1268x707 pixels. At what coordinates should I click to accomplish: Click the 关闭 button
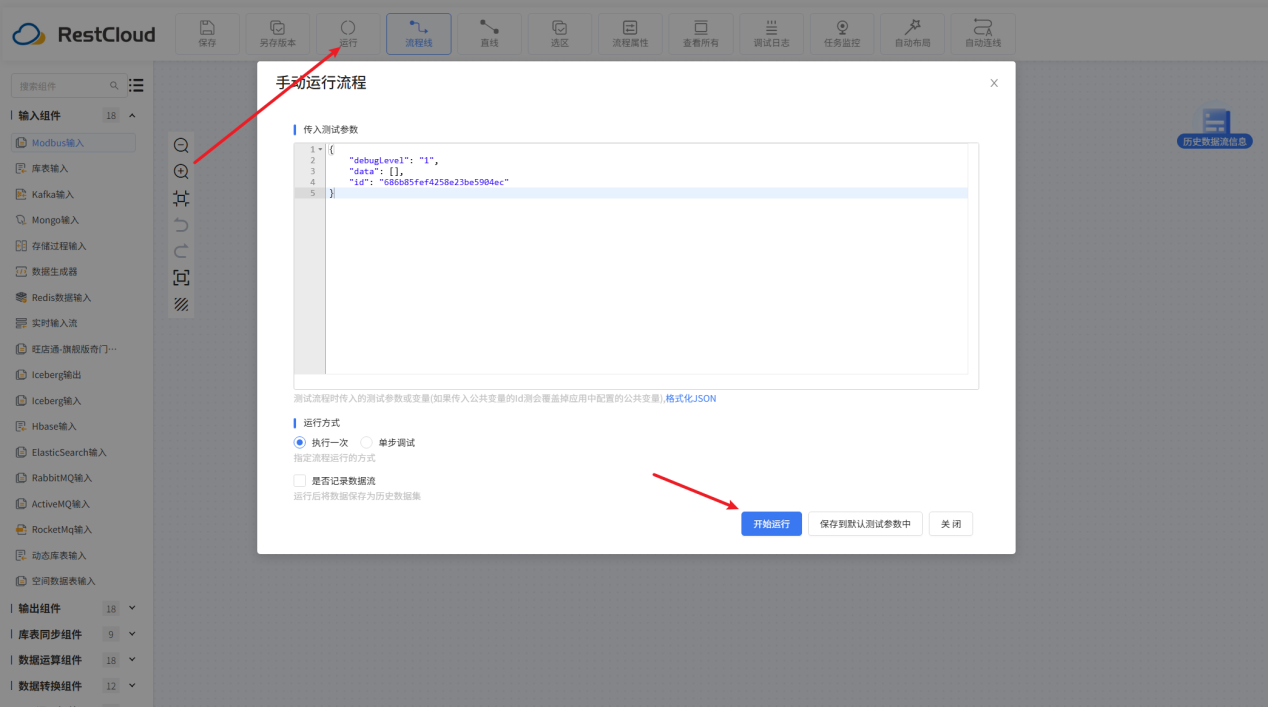click(951, 524)
